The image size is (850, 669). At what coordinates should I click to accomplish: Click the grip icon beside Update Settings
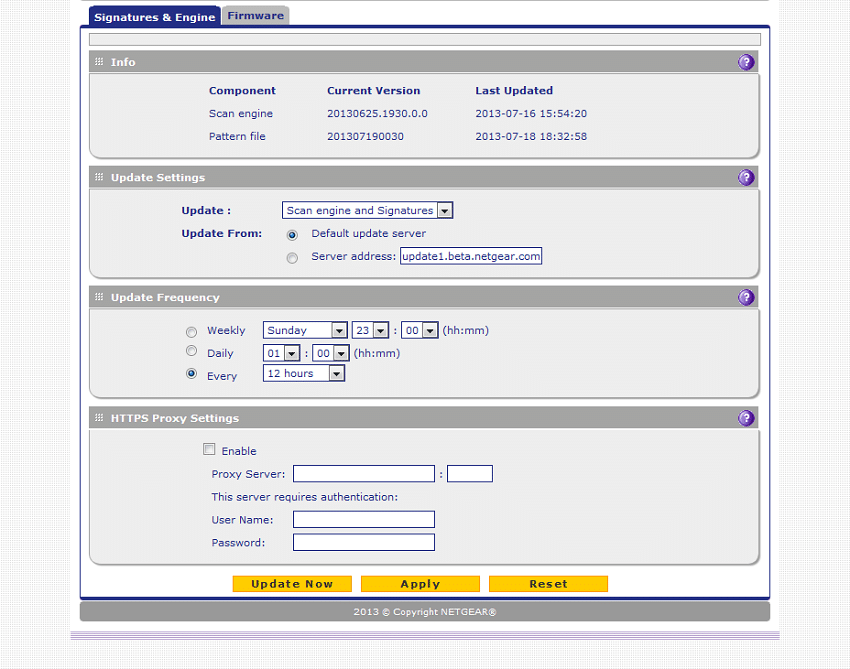(x=99, y=177)
